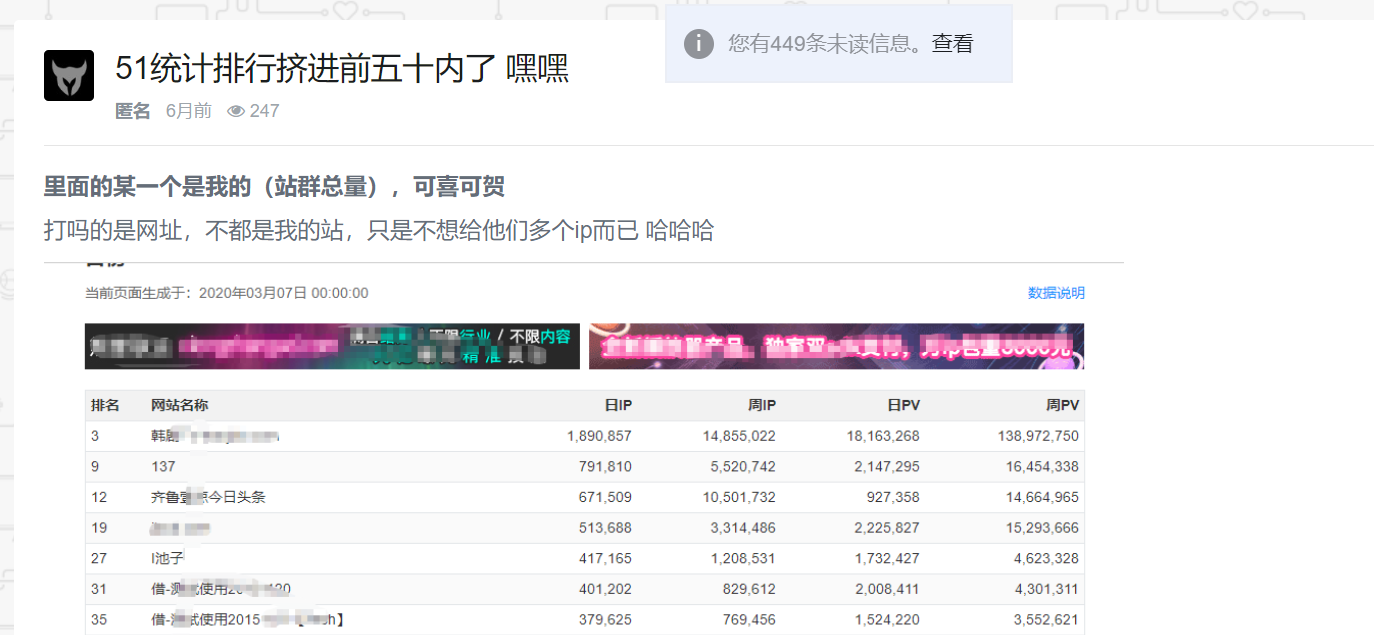Image resolution: width=1374 pixels, height=635 pixels.
Task: Click daily IP value 1,890,857
Action: click(x=599, y=436)
